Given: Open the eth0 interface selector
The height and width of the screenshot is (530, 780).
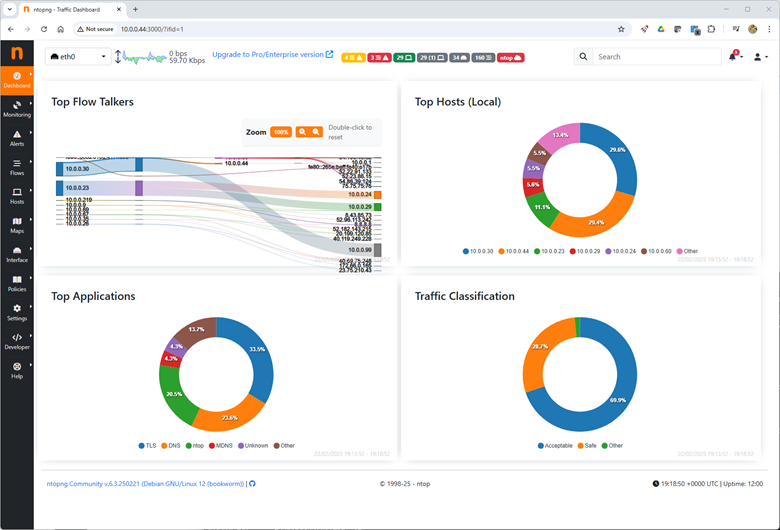Looking at the screenshot, I should [78, 57].
